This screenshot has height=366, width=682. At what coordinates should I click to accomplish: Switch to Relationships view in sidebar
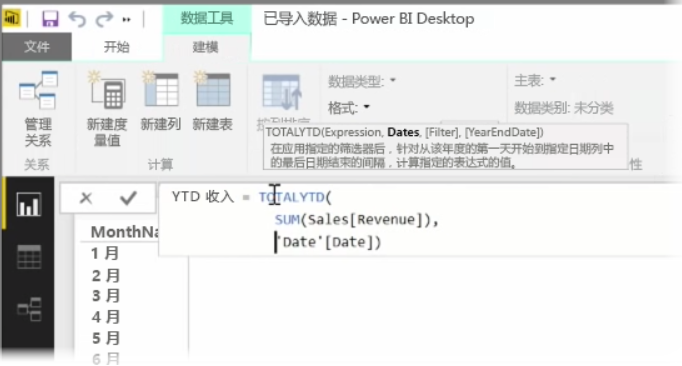click(29, 309)
